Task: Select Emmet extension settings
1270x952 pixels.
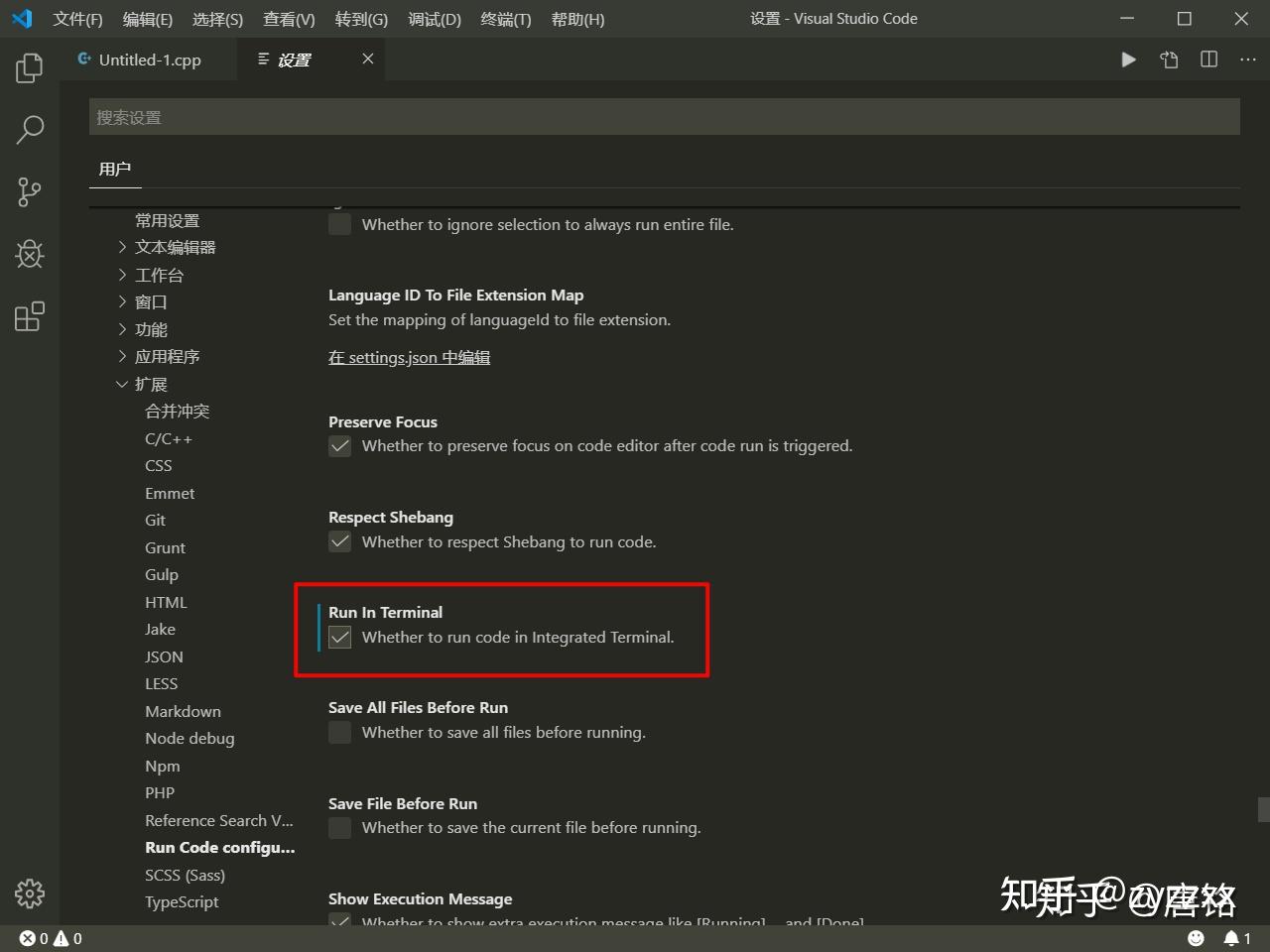Action: click(170, 493)
